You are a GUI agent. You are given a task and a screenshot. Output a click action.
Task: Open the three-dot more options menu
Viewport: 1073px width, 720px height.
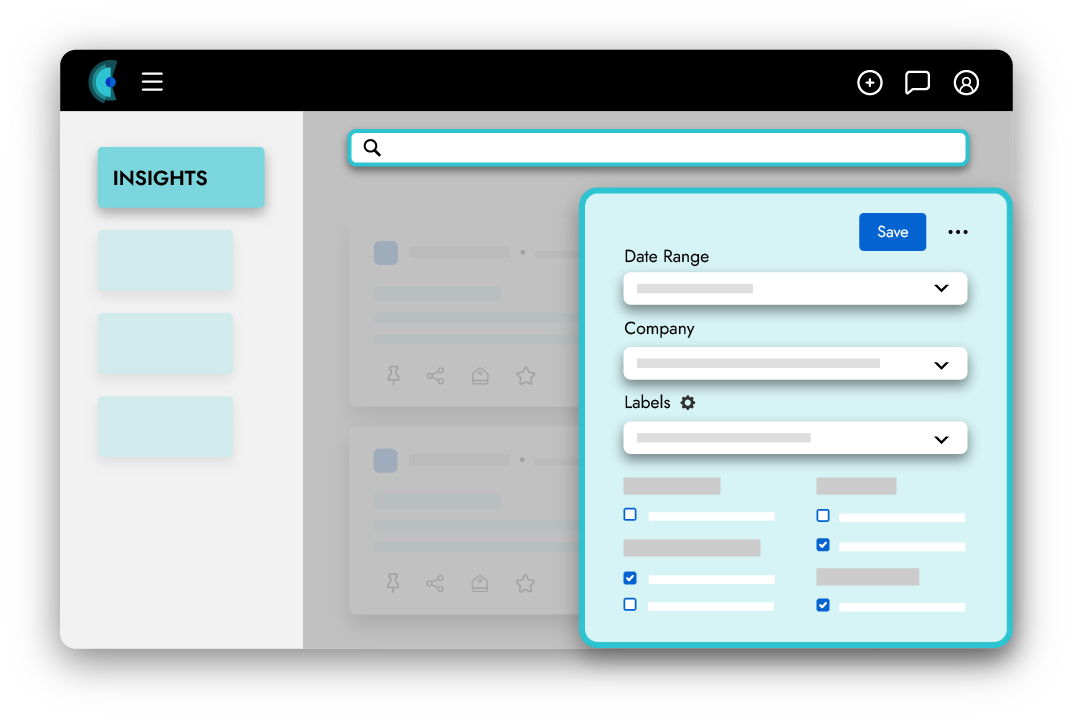[958, 232]
